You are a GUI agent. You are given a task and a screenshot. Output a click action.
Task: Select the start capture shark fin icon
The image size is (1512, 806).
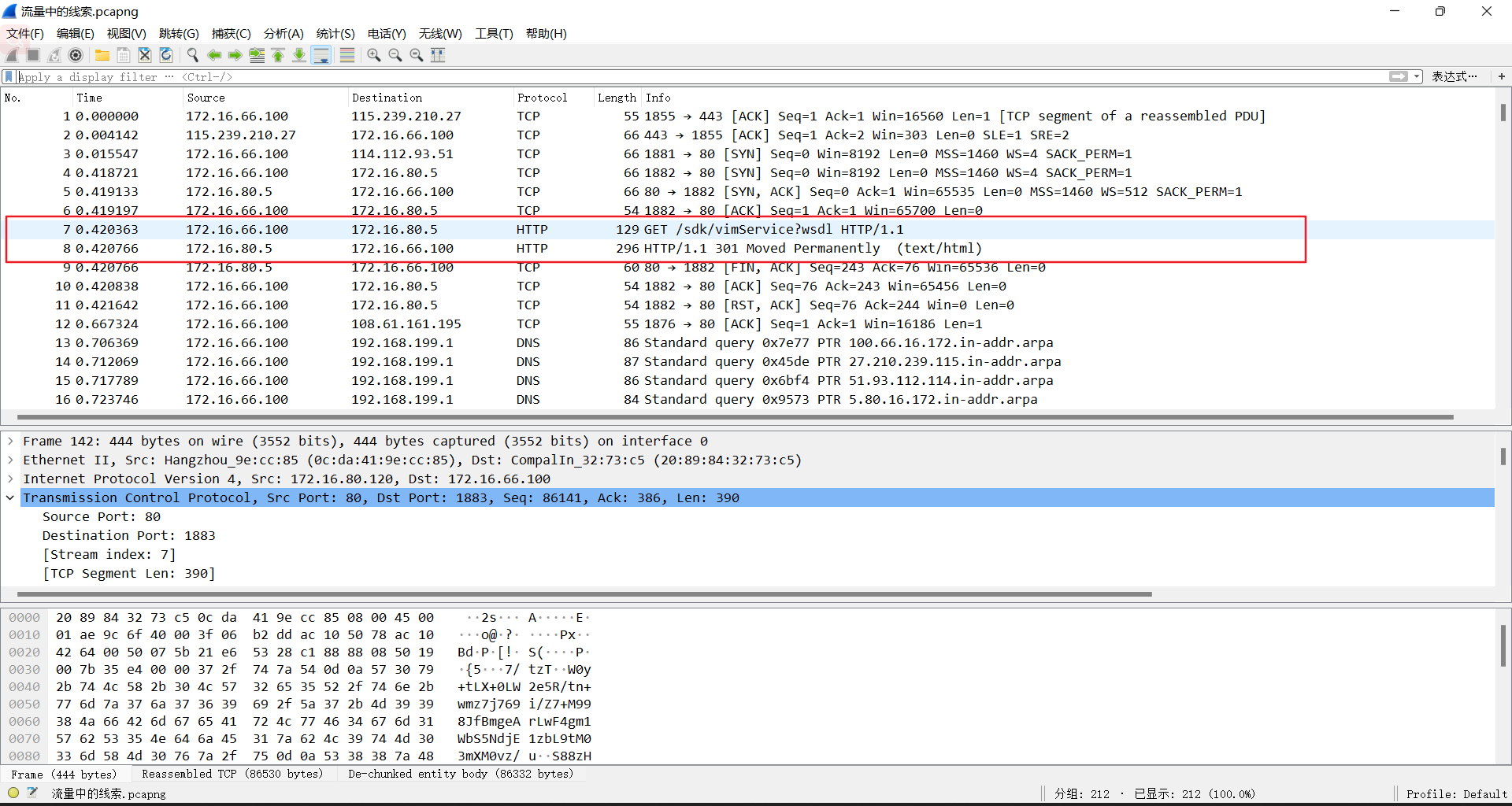coord(11,55)
